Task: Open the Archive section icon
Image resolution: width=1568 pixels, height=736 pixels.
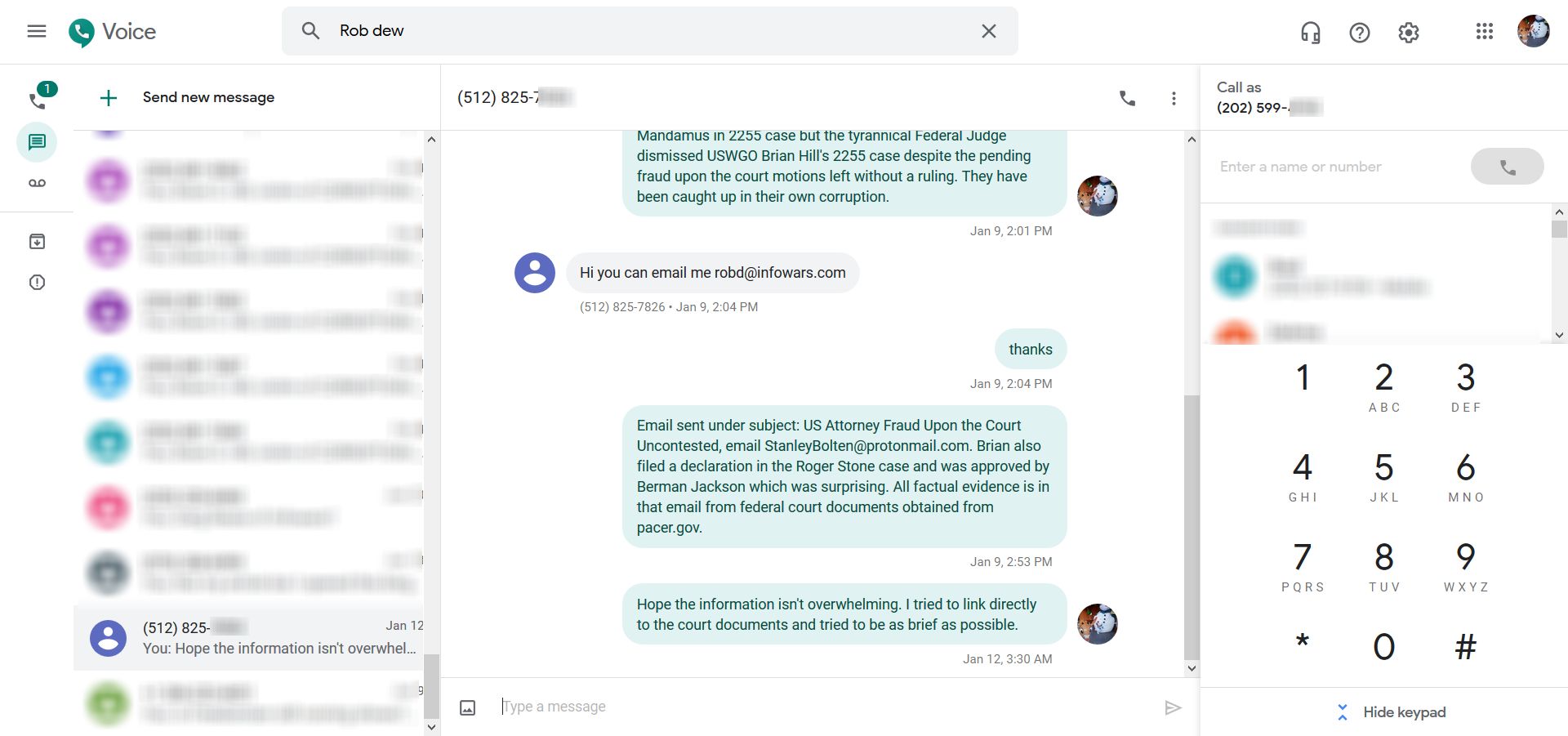Action: pos(37,241)
